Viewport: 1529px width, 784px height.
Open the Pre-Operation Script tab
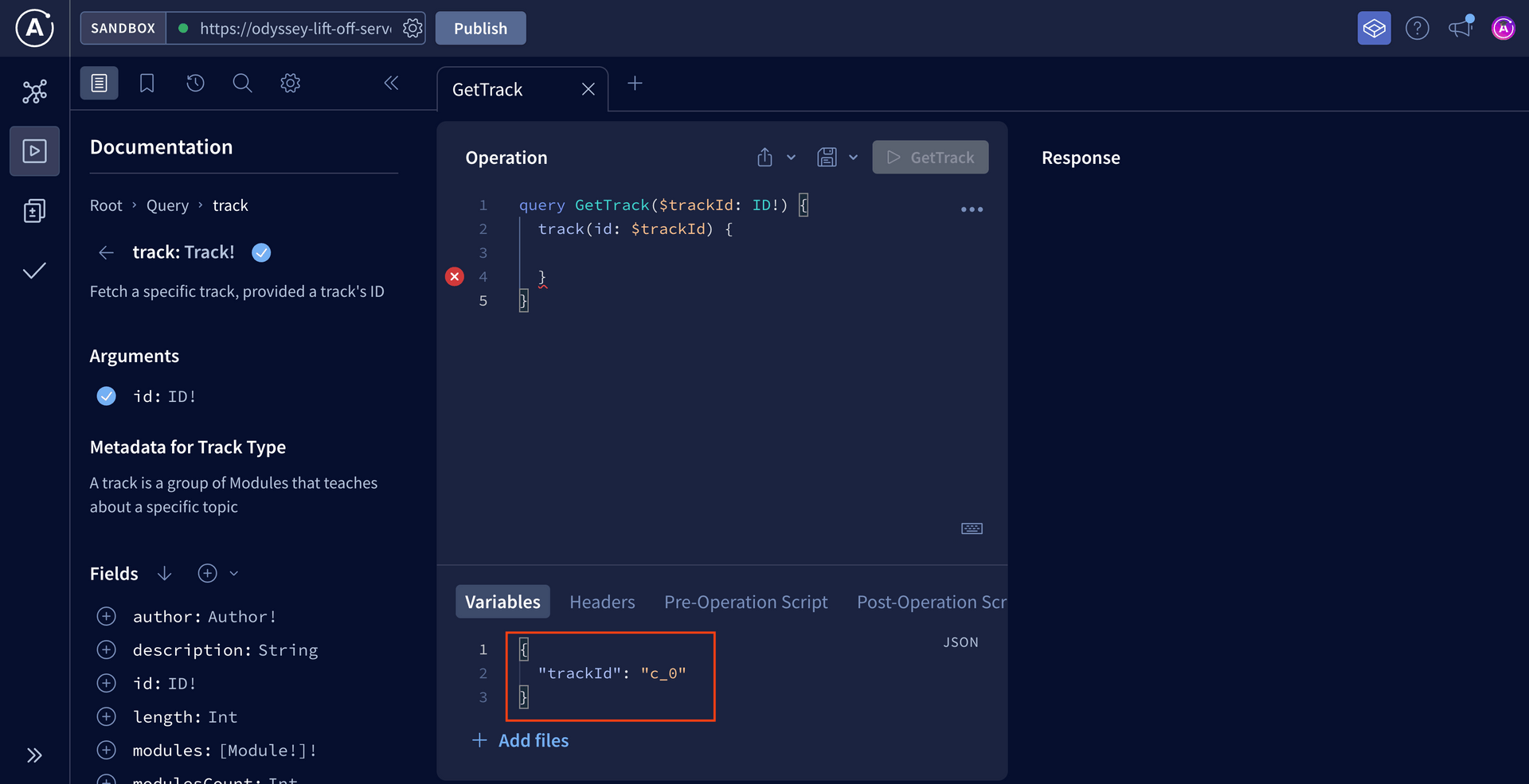pos(745,602)
